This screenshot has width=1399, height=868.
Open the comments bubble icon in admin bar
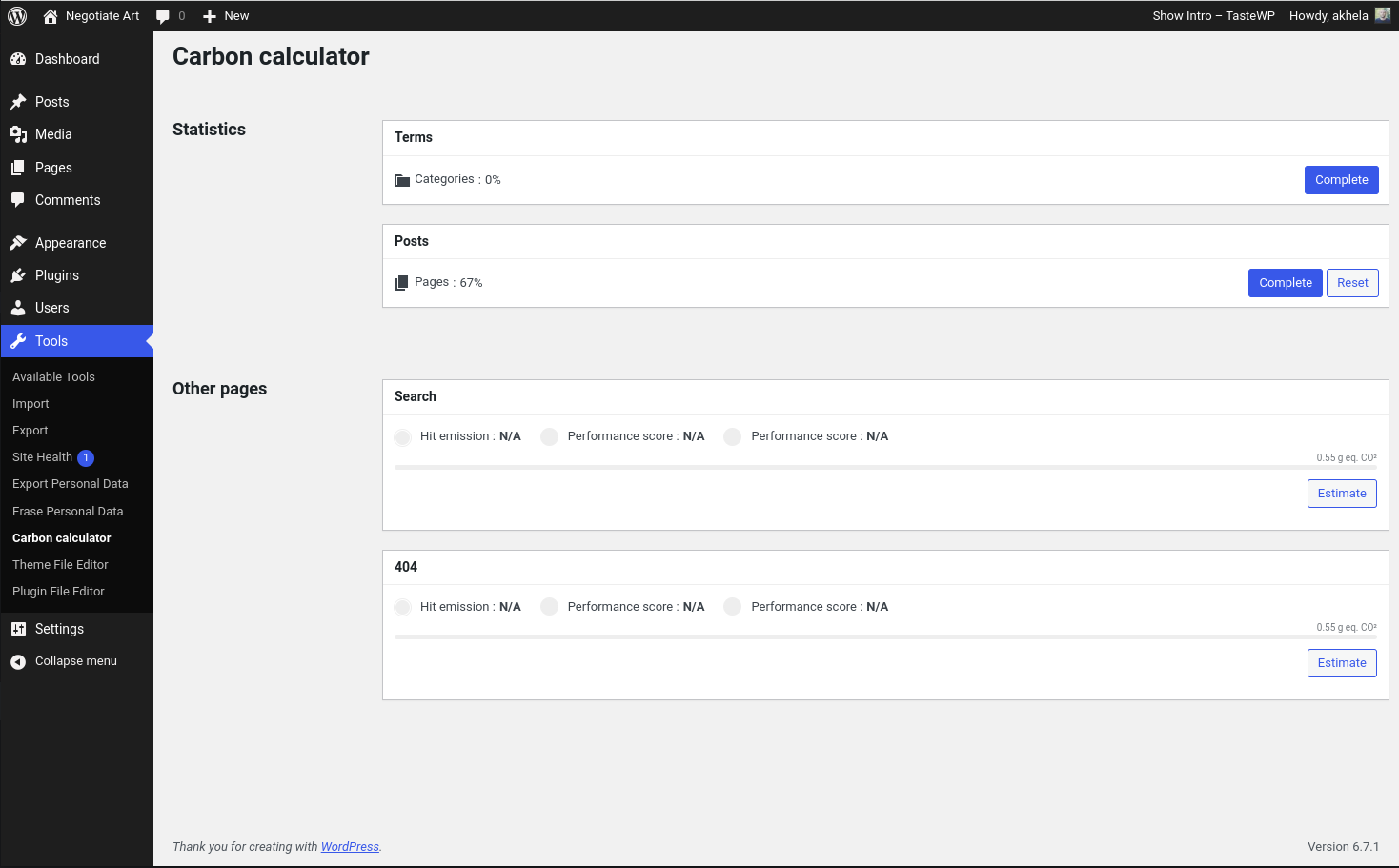coord(163,16)
